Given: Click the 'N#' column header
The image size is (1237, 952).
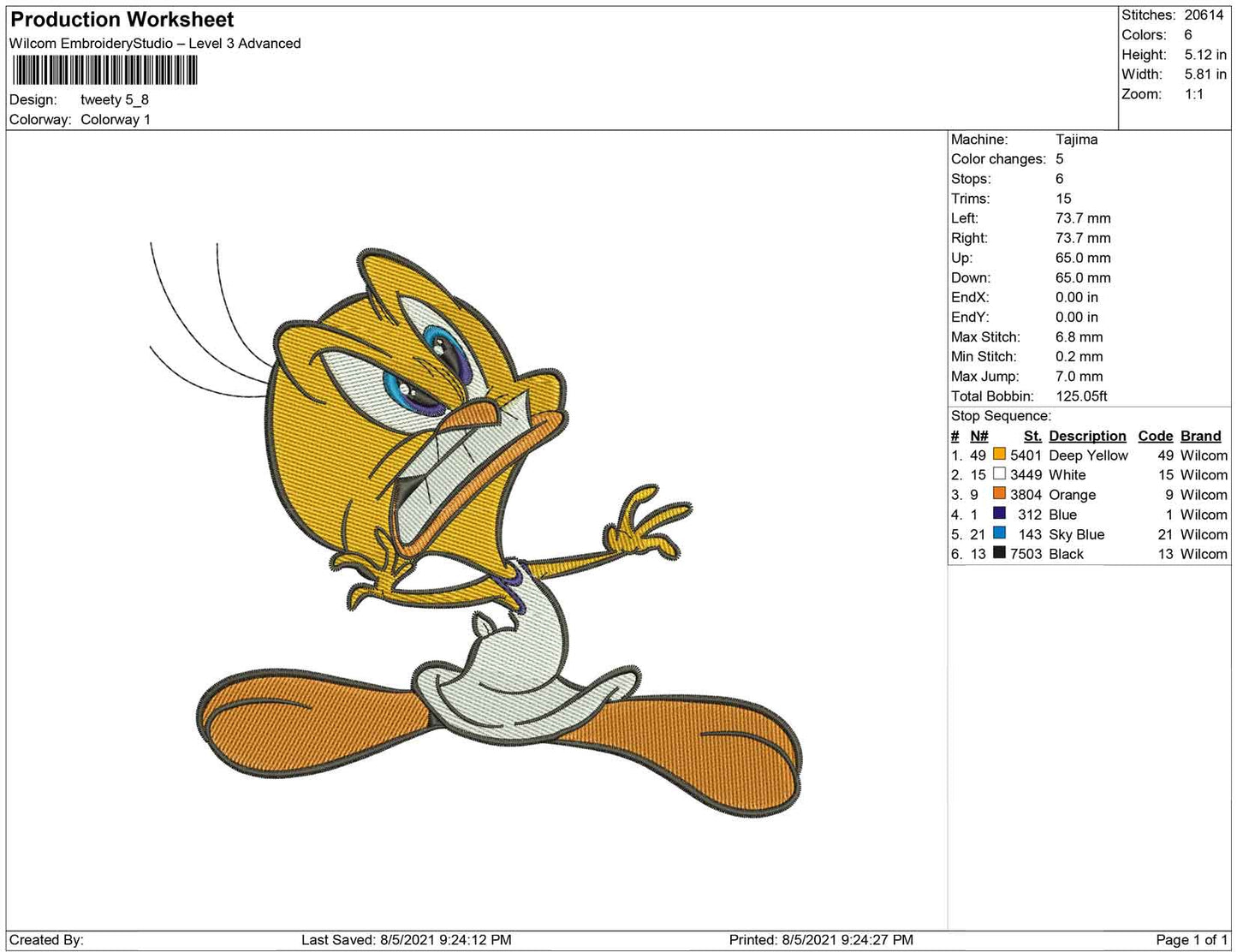Looking at the screenshot, I should [979, 436].
